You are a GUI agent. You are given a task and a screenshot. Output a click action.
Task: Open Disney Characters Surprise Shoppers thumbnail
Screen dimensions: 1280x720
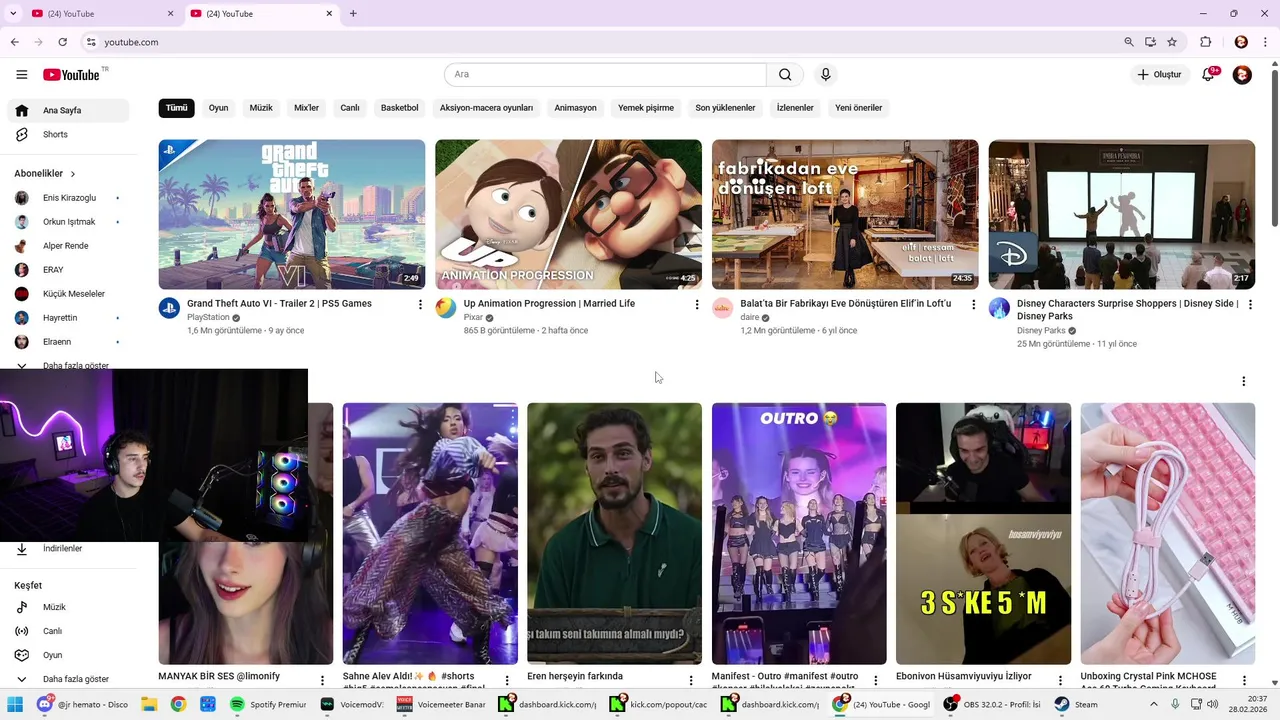pos(1122,214)
